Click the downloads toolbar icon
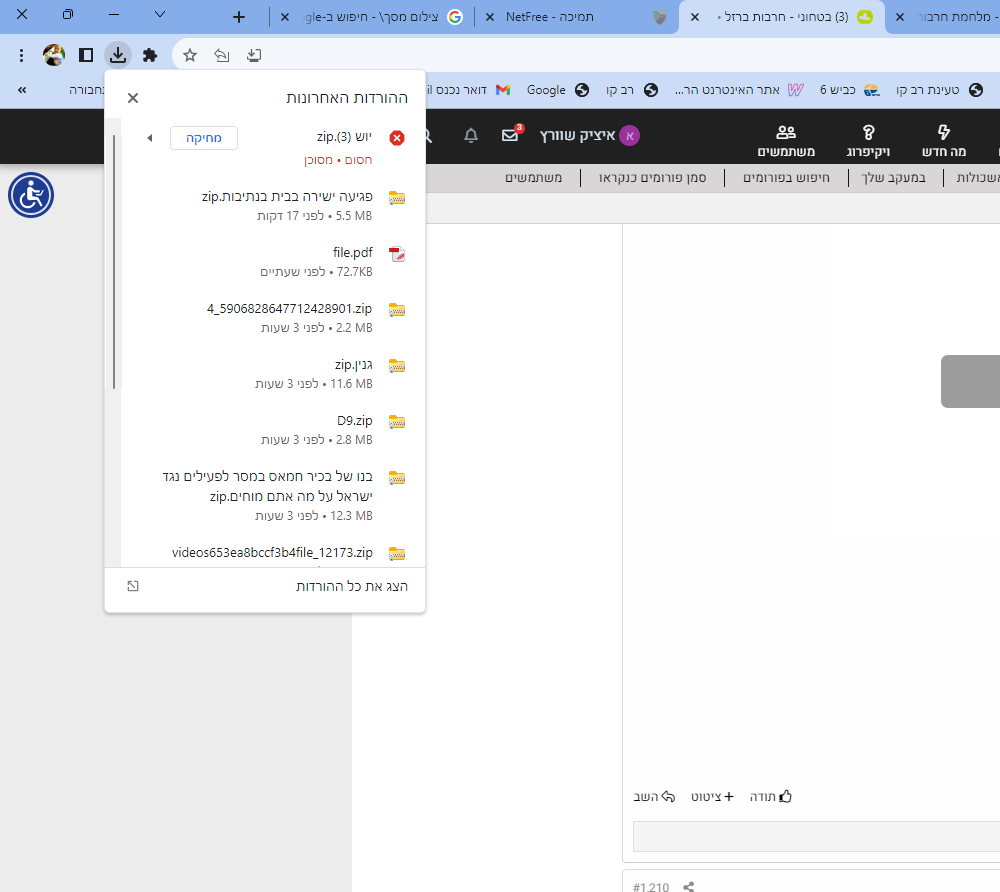This screenshot has height=892, width=1000. 118,55
